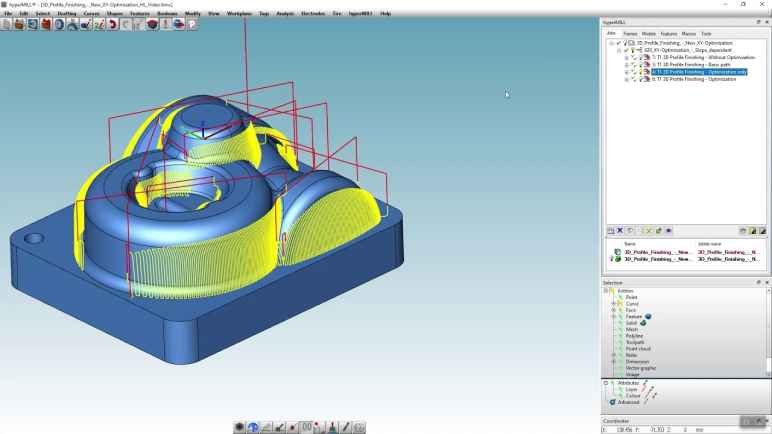Viewport: 772px width, 434px height.
Task: Toggle the light bulb visibility of 'Optimization only' job
Action: pos(639,72)
